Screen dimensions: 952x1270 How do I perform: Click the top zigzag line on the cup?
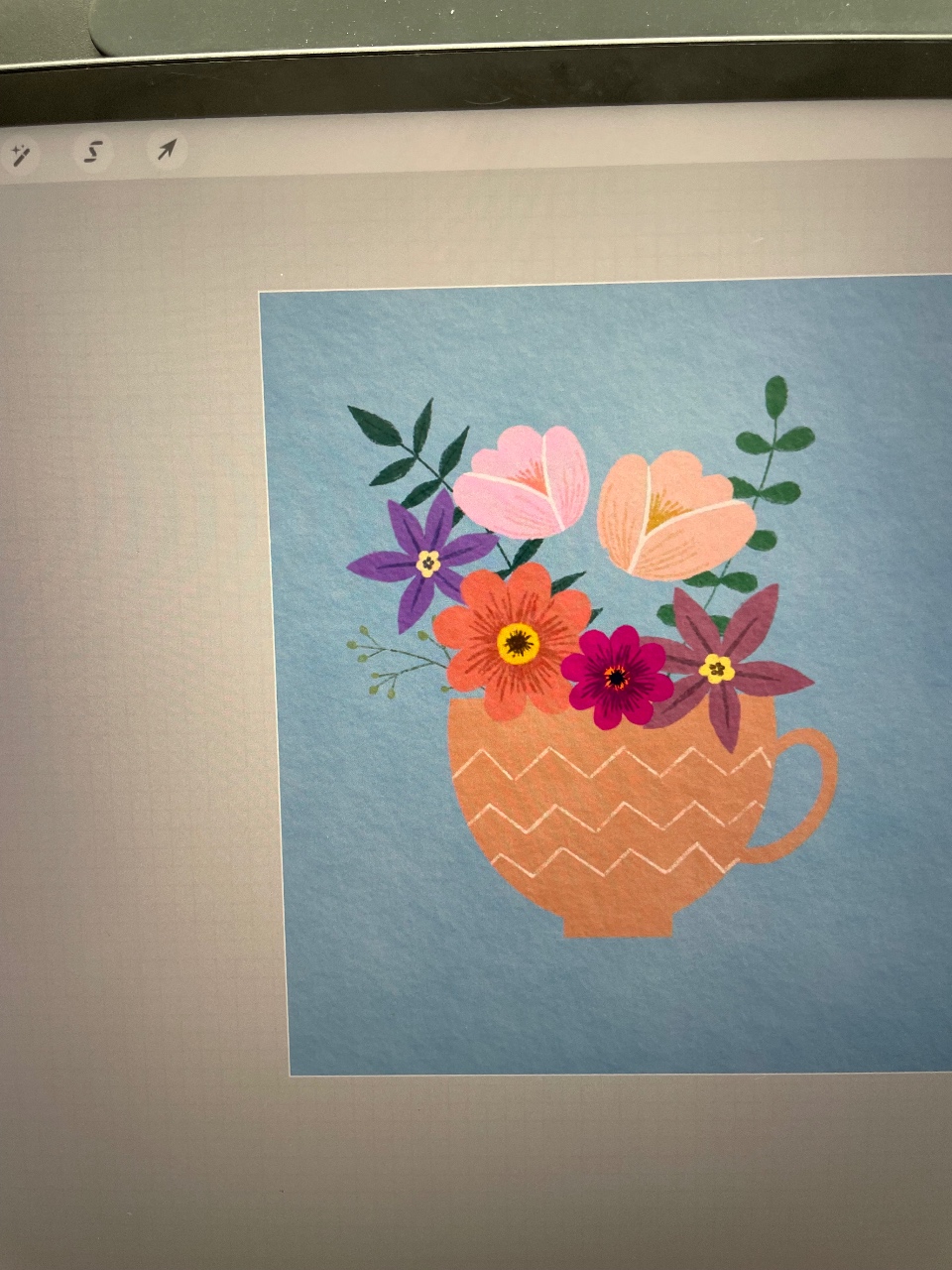610,762
